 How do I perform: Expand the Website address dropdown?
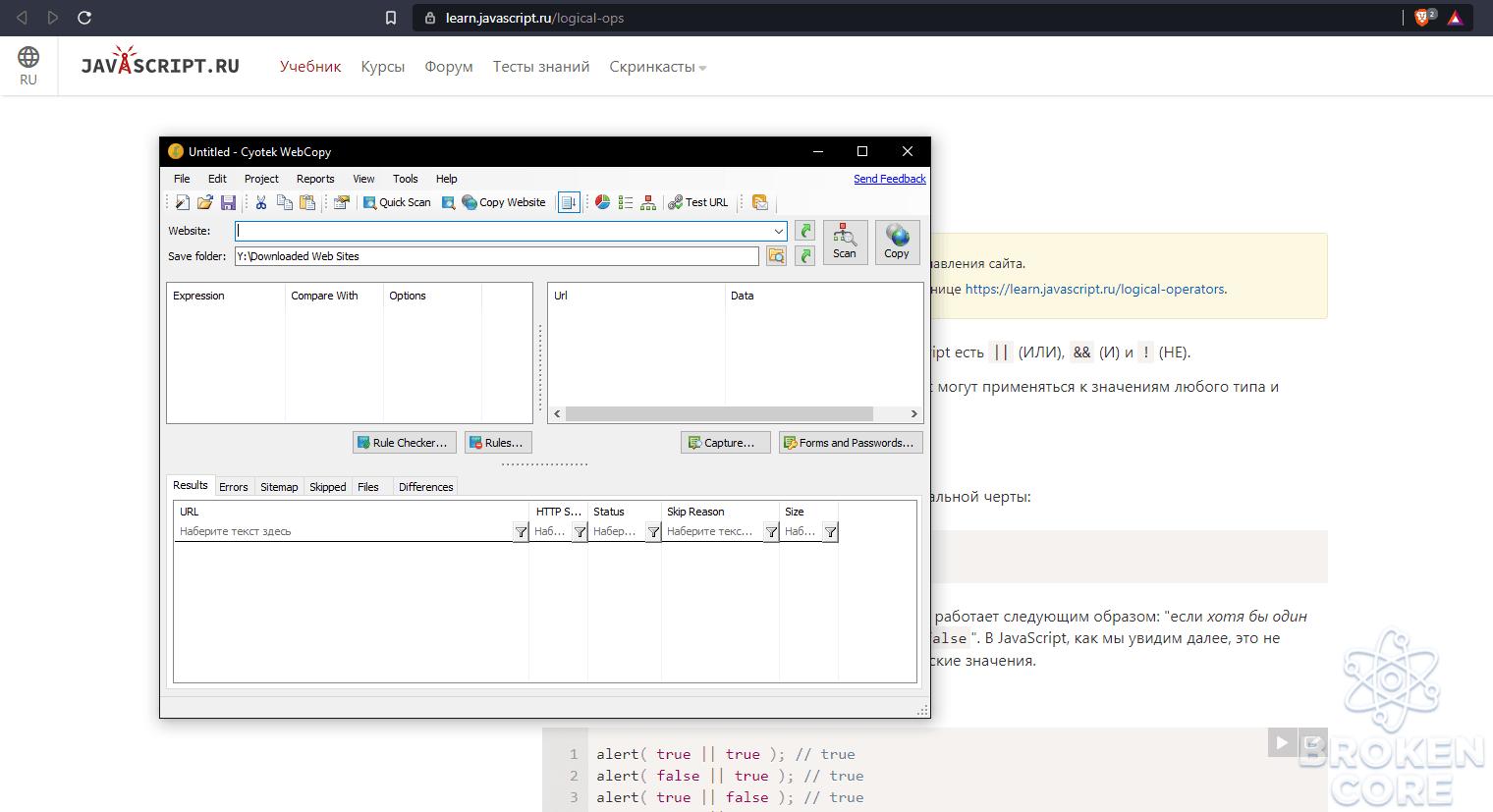click(x=779, y=231)
